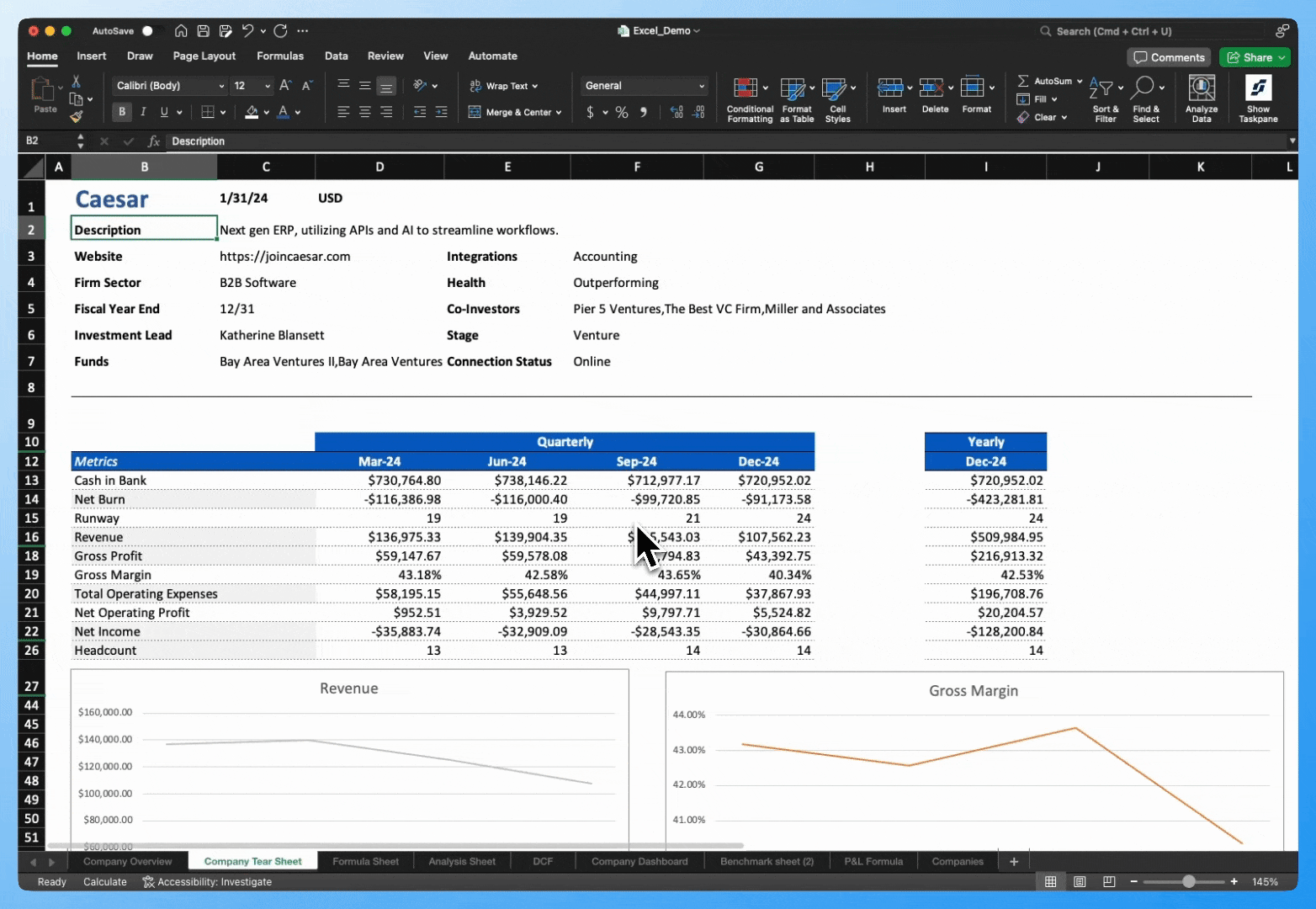1316x909 pixels.
Task: Click the Percent Style icon
Action: 622,112
